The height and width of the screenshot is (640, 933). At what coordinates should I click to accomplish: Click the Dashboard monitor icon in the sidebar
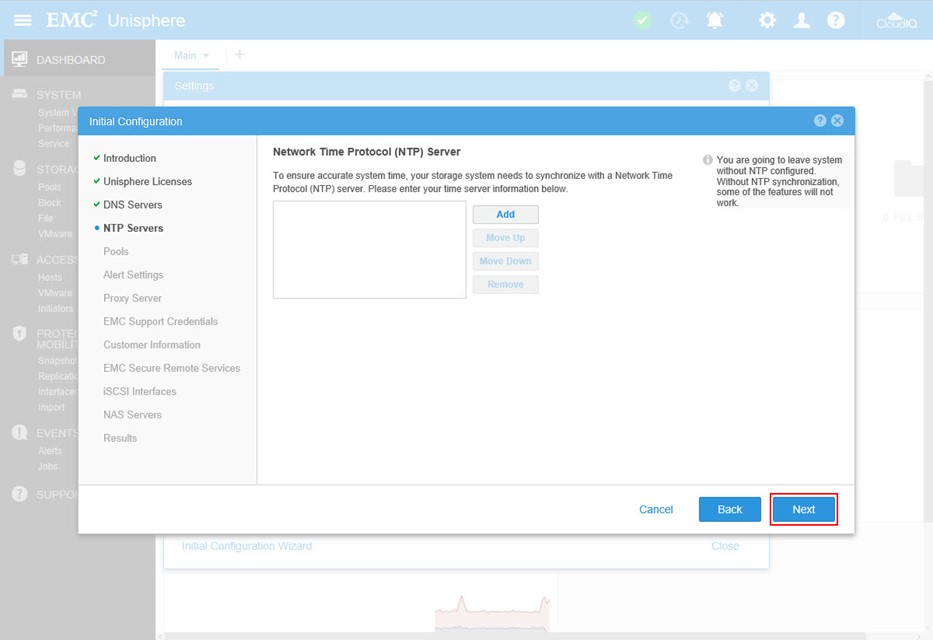pyautogui.click(x=20, y=59)
